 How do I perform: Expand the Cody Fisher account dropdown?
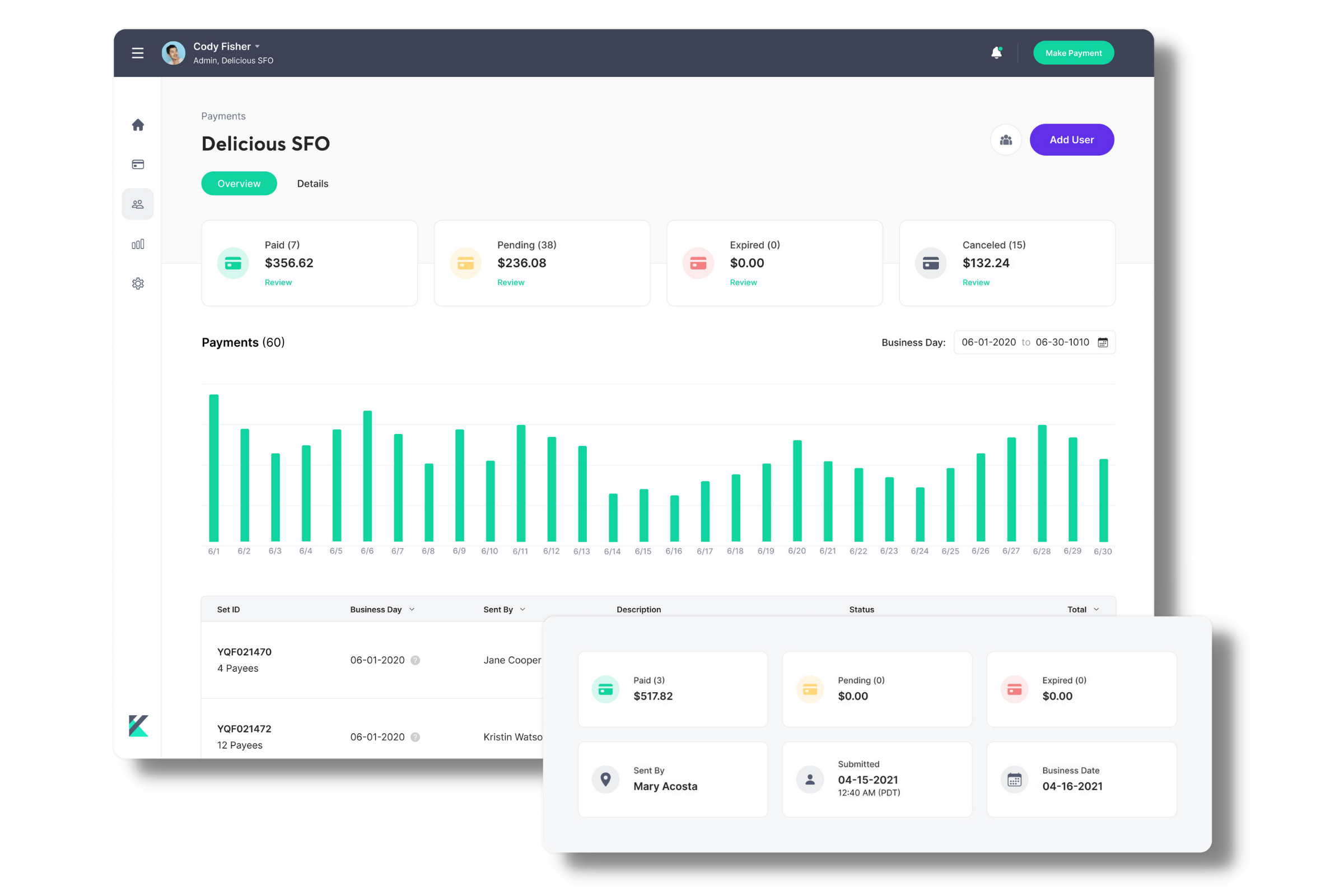(257, 46)
